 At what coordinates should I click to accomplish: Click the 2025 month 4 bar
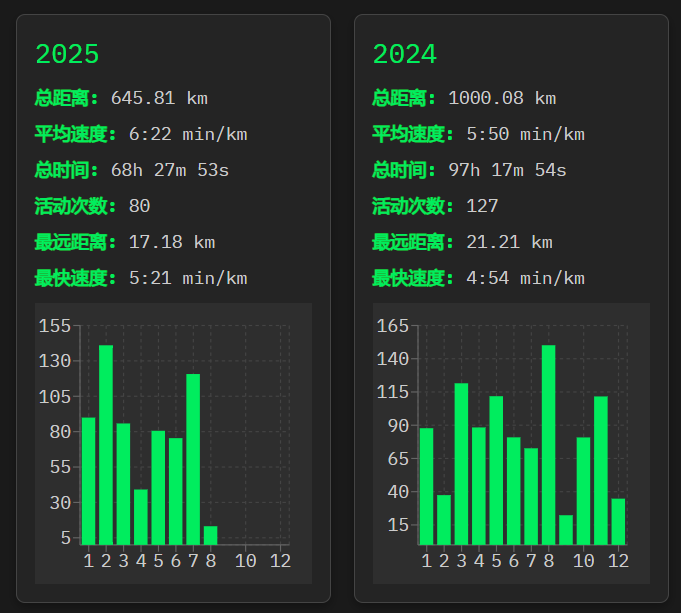click(141, 517)
